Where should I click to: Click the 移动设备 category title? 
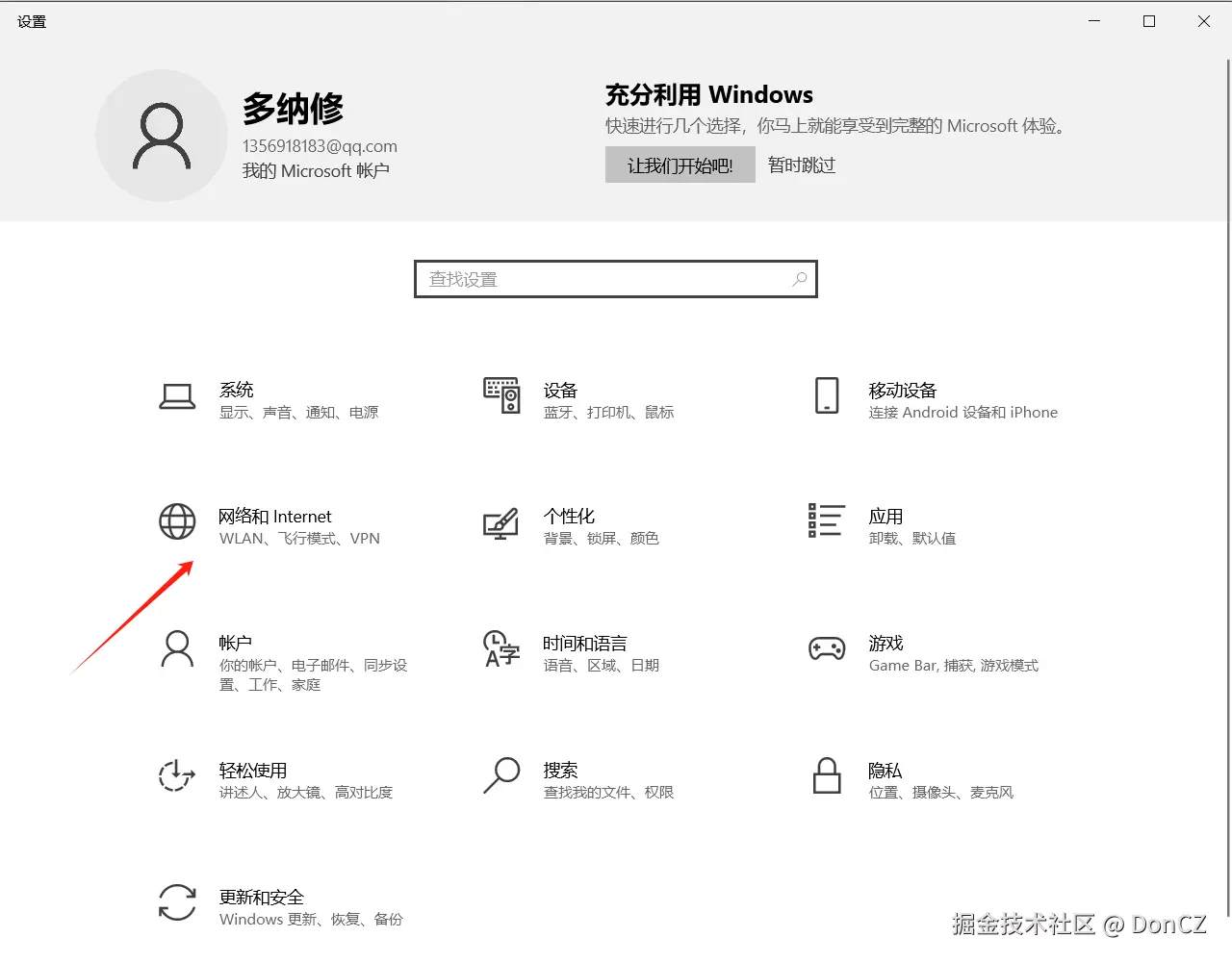point(903,390)
